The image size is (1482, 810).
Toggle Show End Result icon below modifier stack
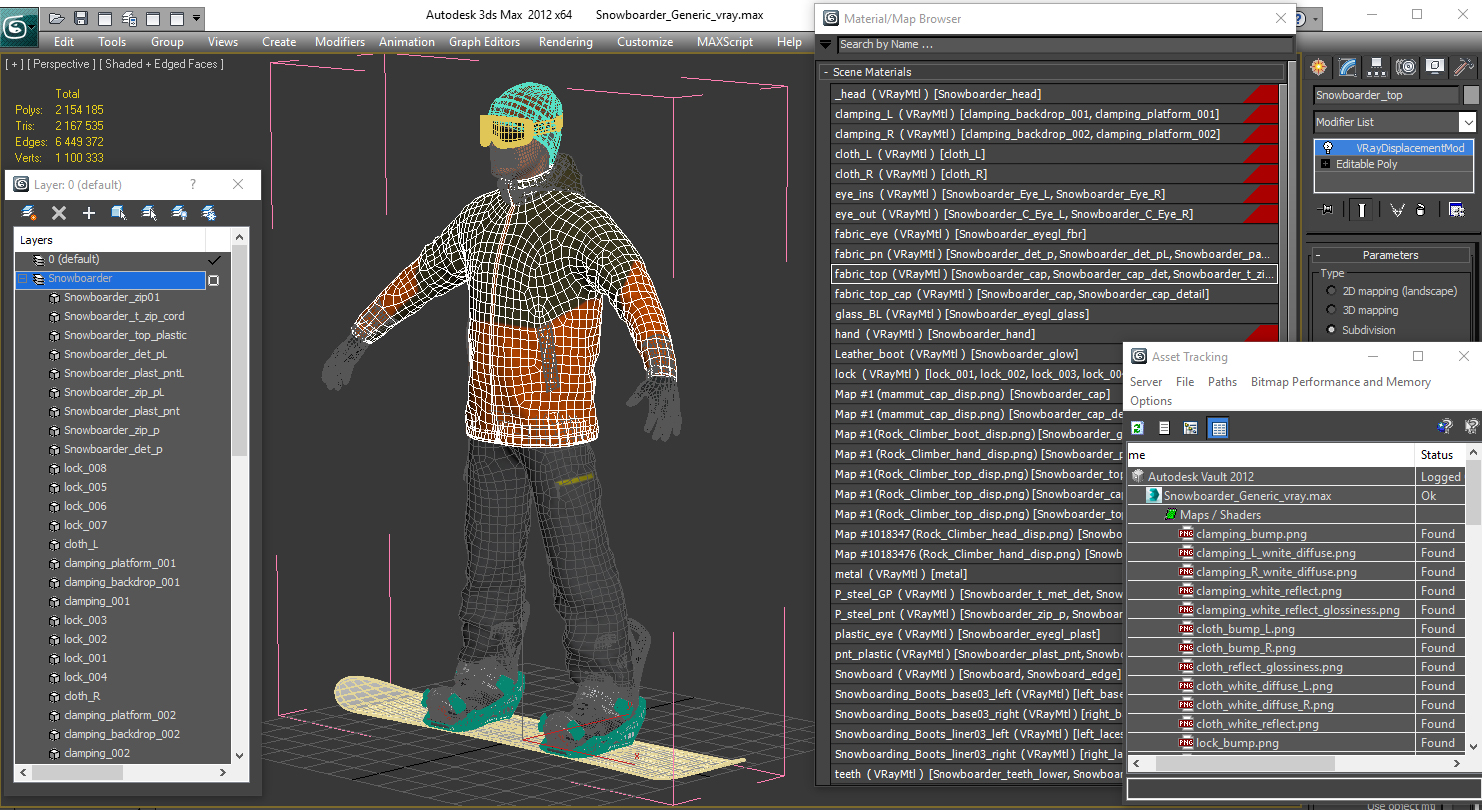pos(1362,210)
